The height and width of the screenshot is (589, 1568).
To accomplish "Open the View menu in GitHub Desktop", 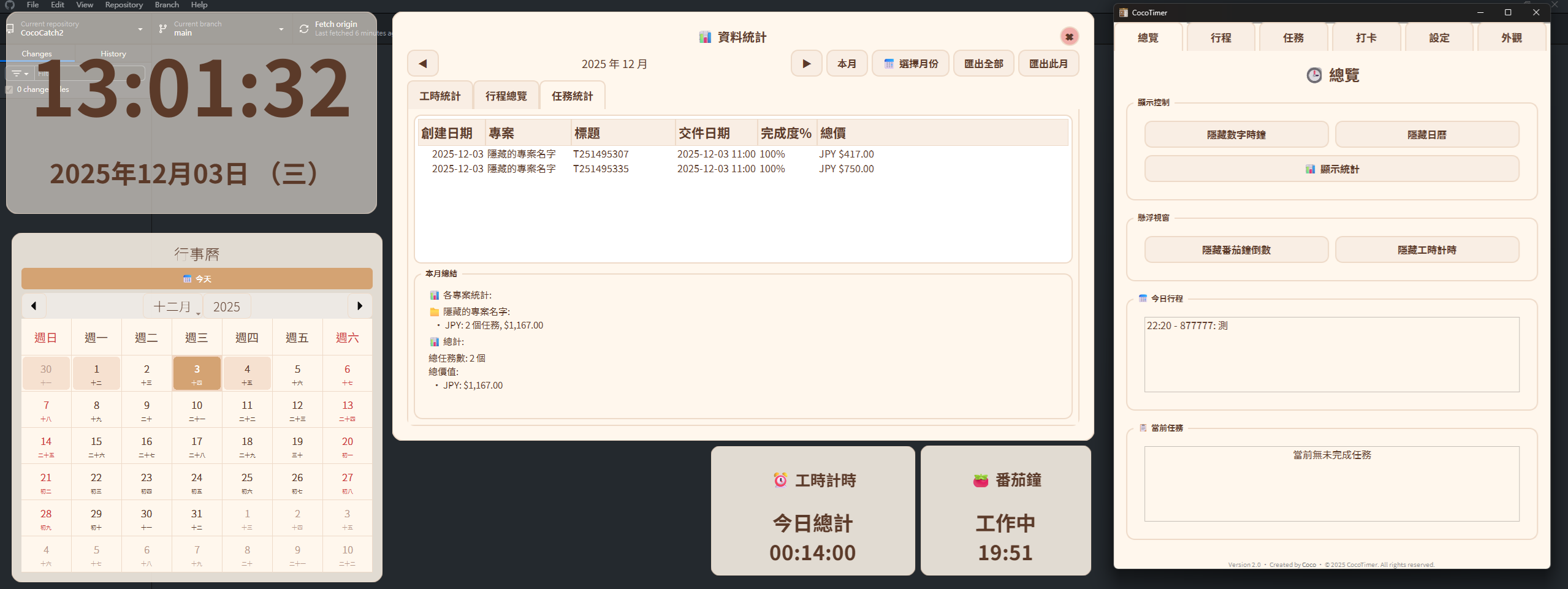I will pos(85,5).
